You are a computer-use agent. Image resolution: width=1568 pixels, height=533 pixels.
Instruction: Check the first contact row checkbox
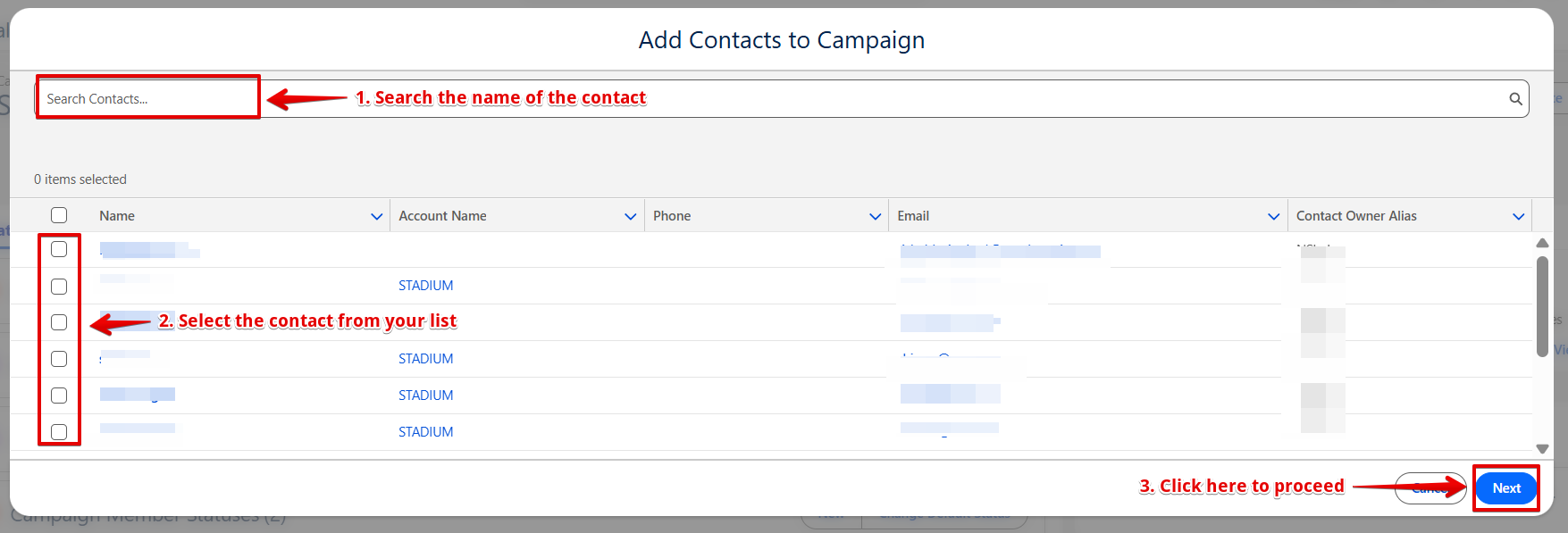pos(59,249)
